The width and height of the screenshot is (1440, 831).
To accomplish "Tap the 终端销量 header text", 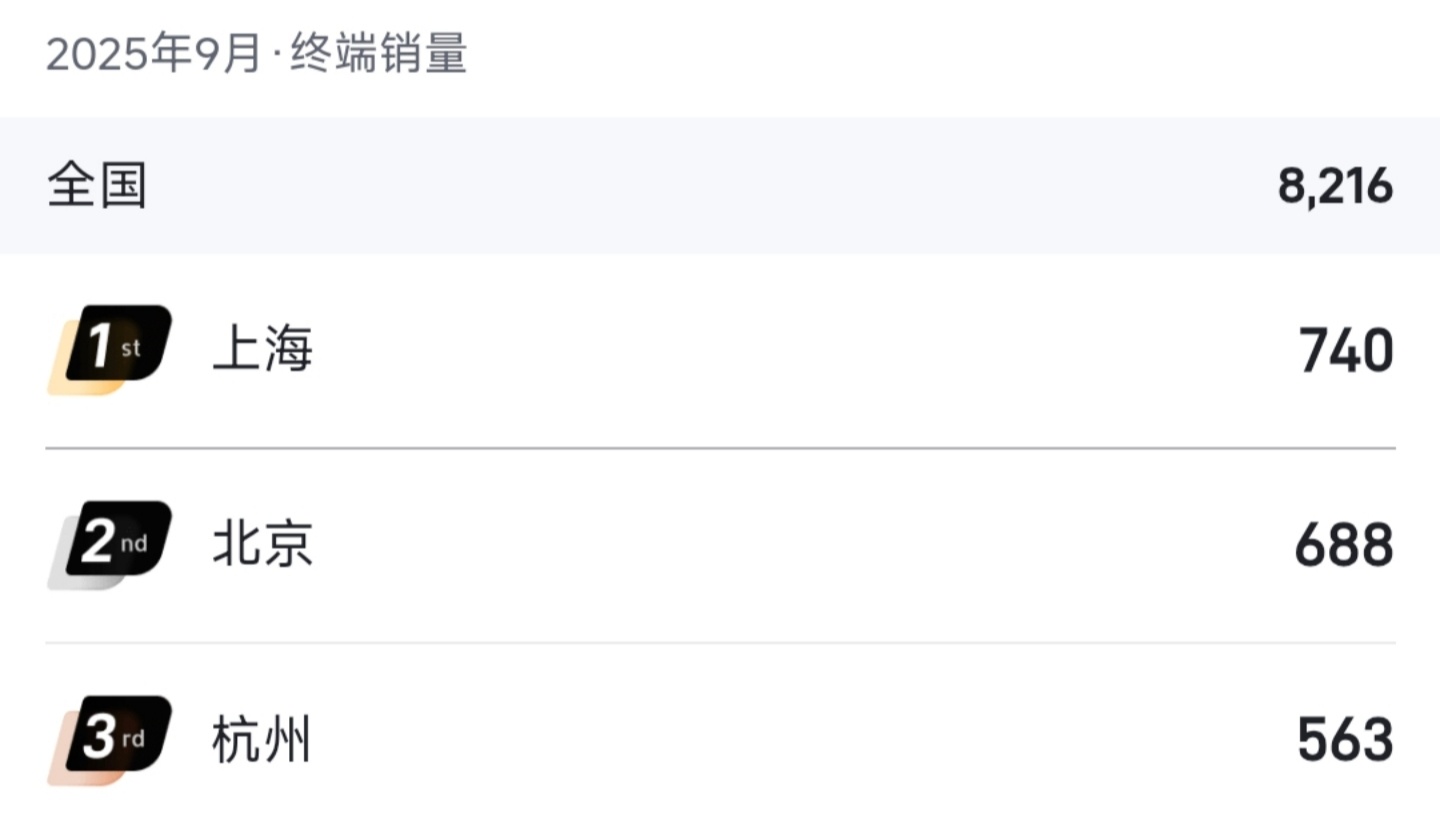I will coord(379,54).
